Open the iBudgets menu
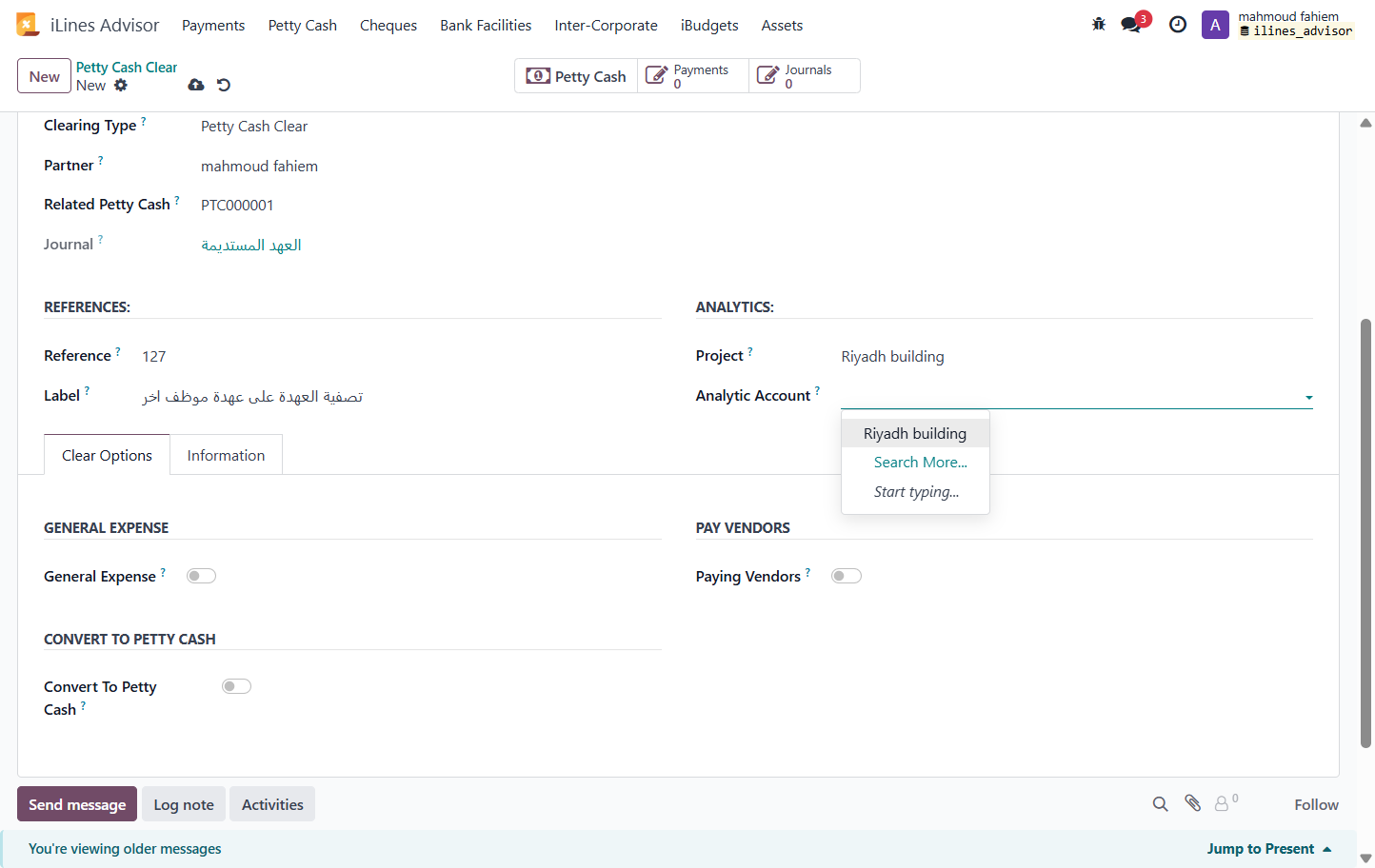The image size is (1375, 868). pos(709,26)
